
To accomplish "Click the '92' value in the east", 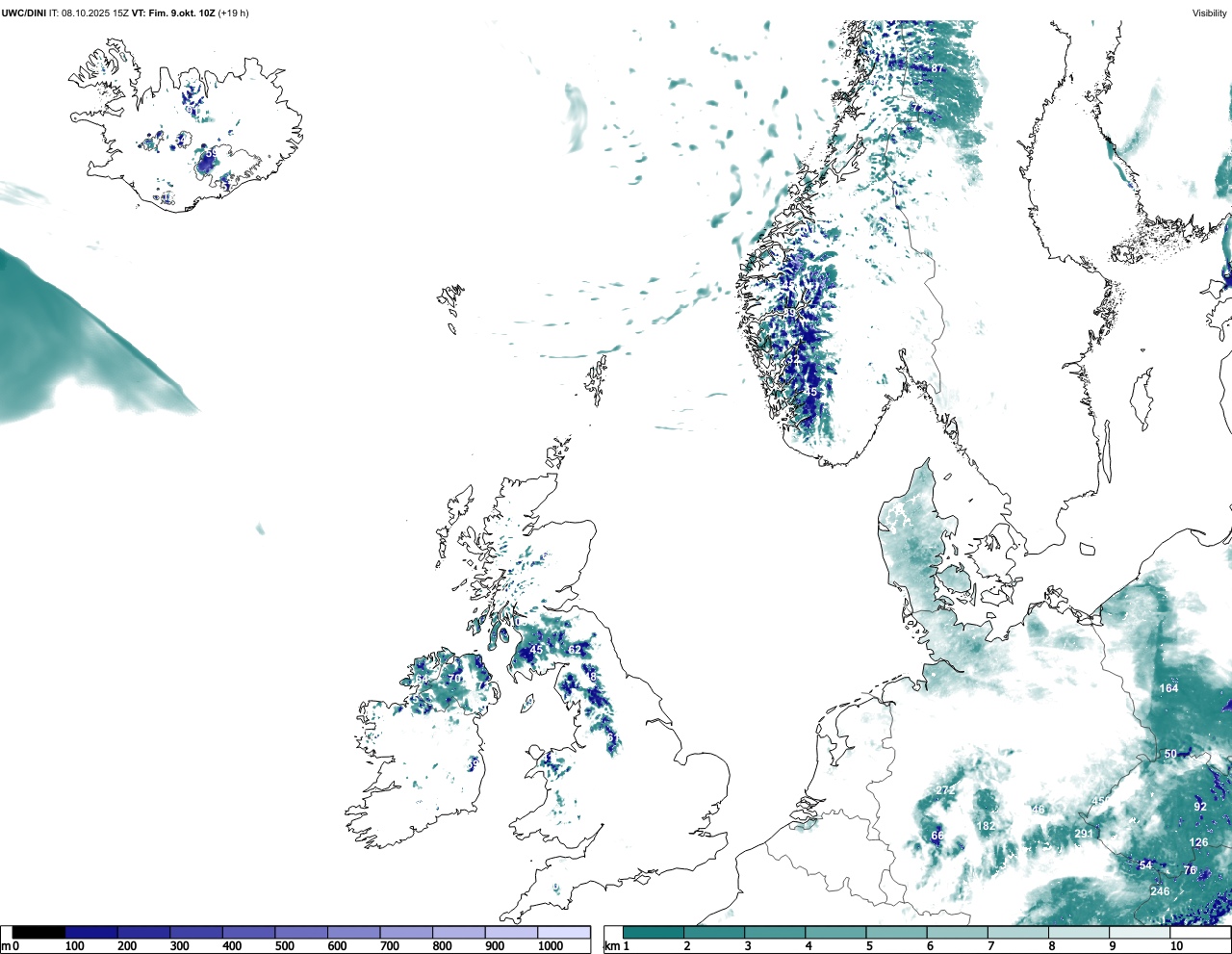I will click(1200, 807).
